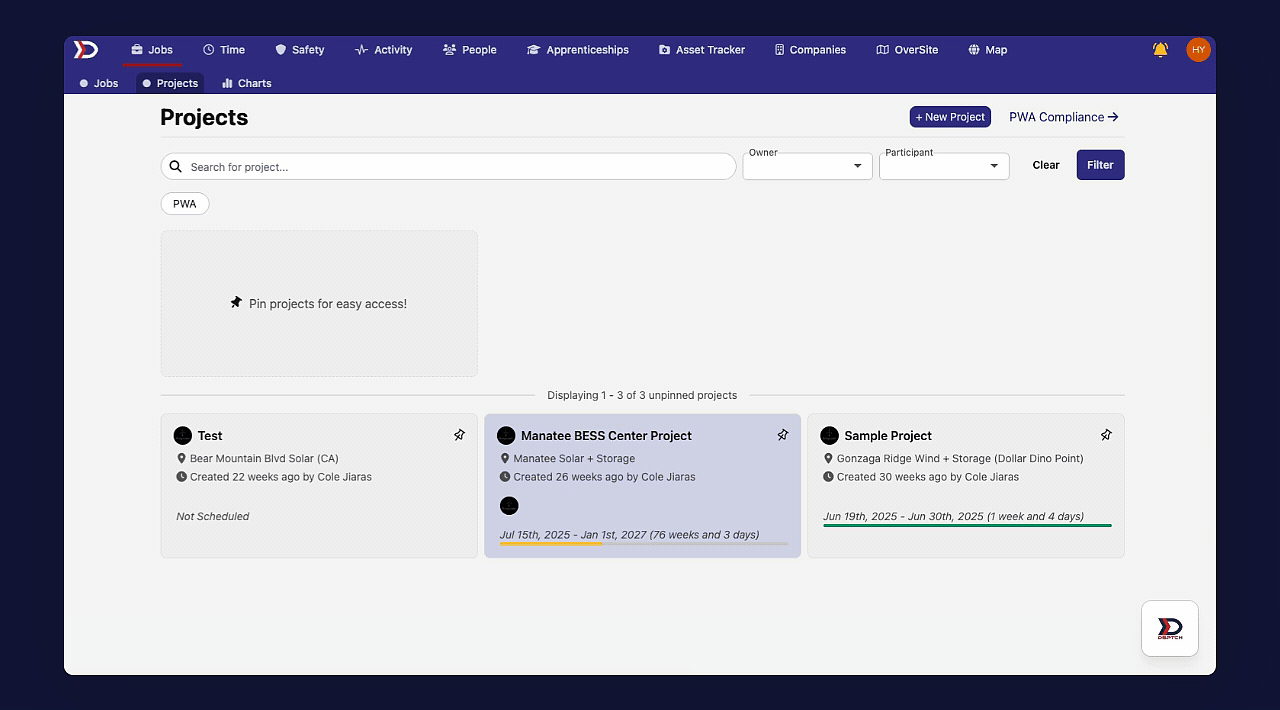1280x710 pixels.
Task: Click 'Not Scheduled' text on Test card
Action: point(213,517)
